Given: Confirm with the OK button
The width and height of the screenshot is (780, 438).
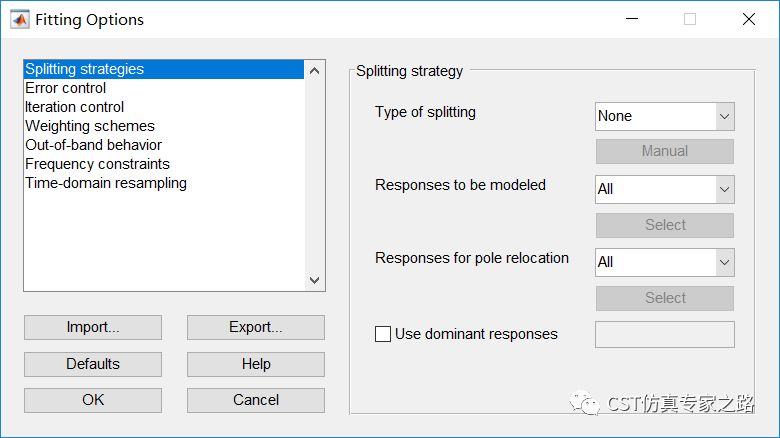Looking at the screenshot, I should coord(93,400).
